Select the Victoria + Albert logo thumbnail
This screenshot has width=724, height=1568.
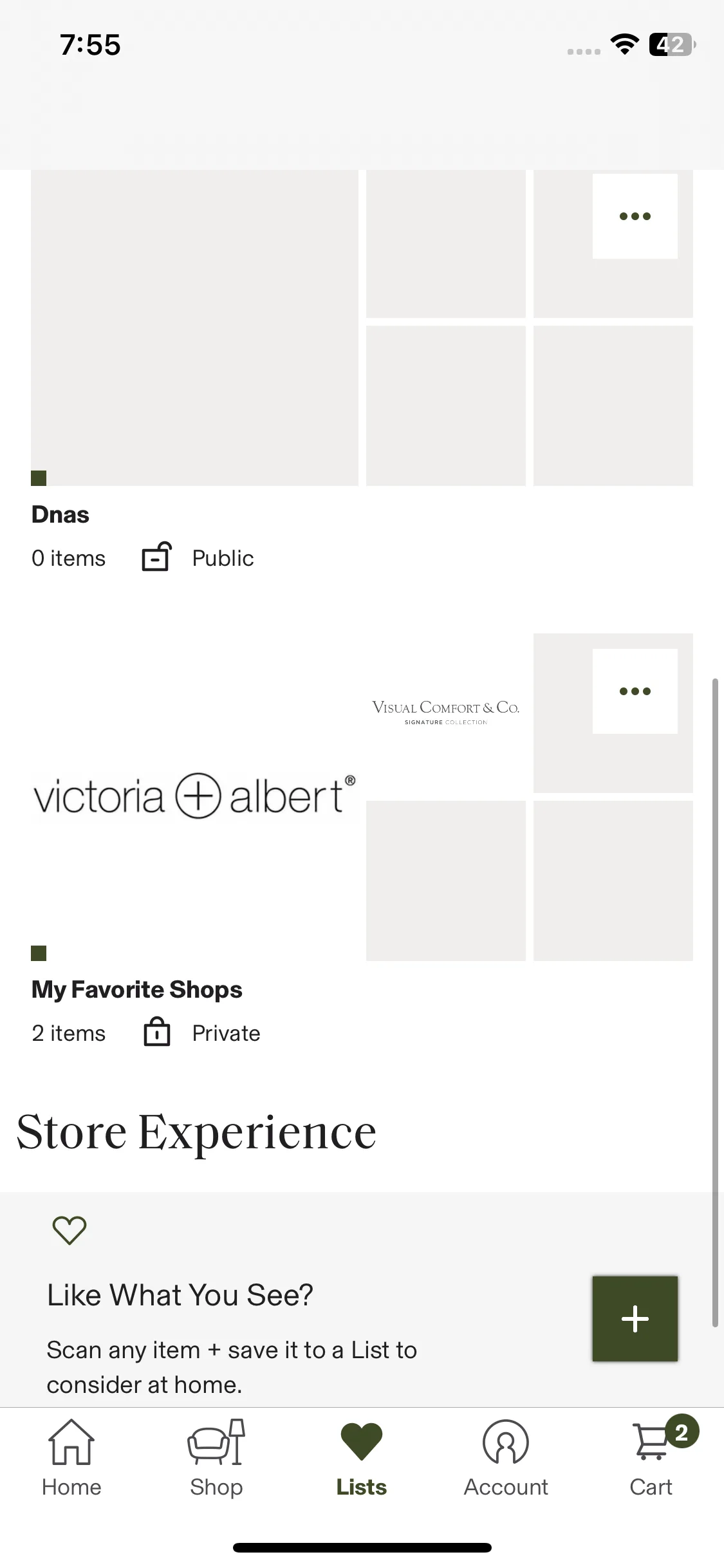pyautogui.click(x=194, y=797)
